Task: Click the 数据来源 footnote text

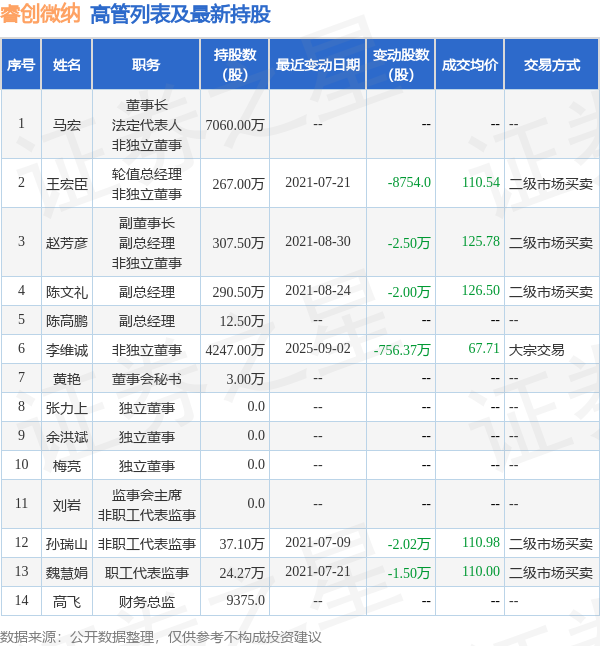Action: 161,637
